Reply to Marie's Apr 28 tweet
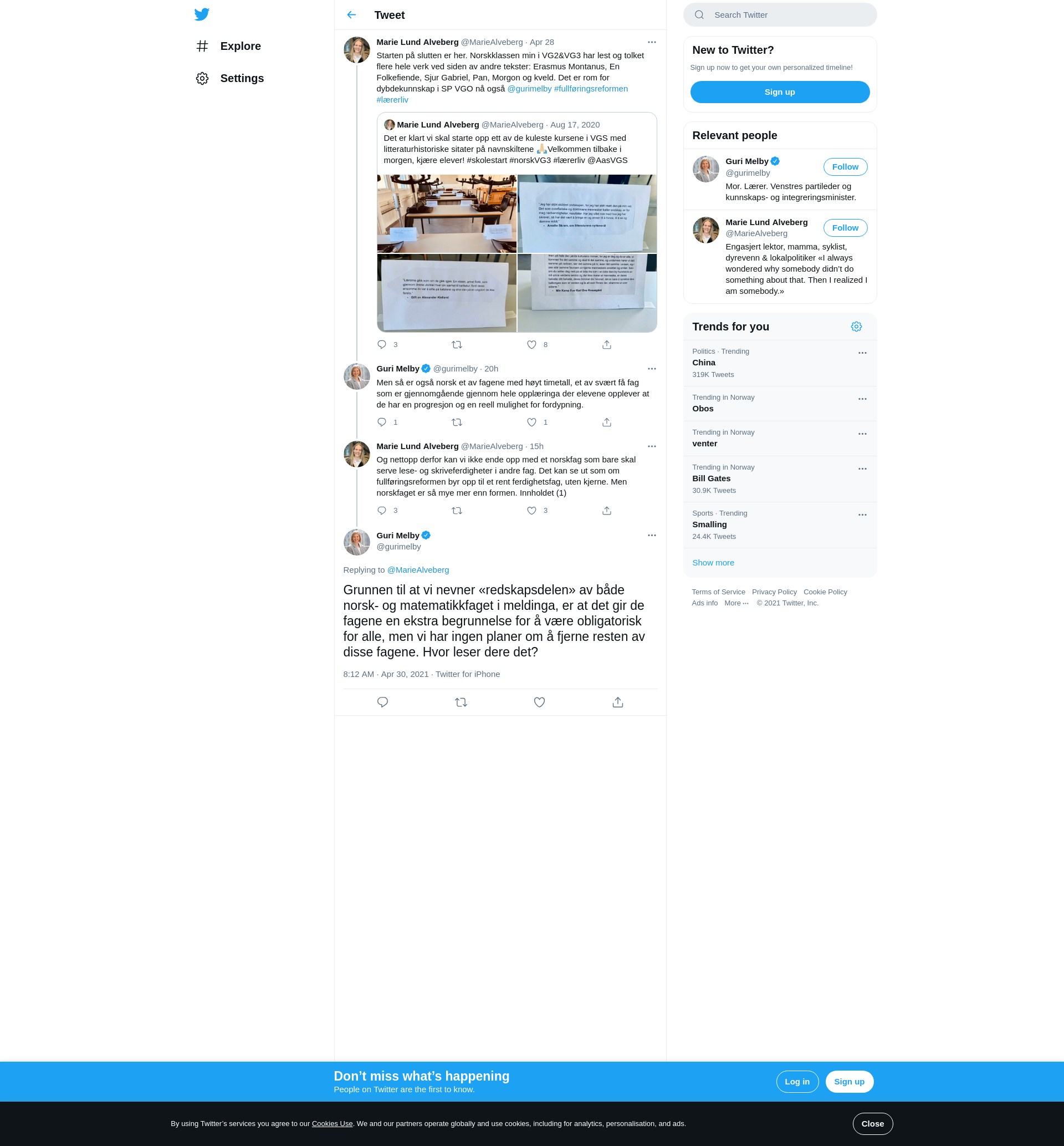Image resolution: width=1064 pixels, height=1146 pixels. pyautogui.click(x=382, y=344)
